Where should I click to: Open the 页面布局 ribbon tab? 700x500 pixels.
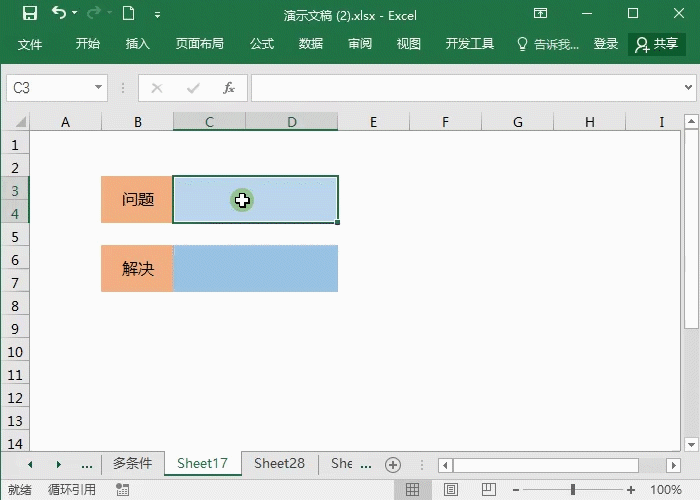coord(200,44)
